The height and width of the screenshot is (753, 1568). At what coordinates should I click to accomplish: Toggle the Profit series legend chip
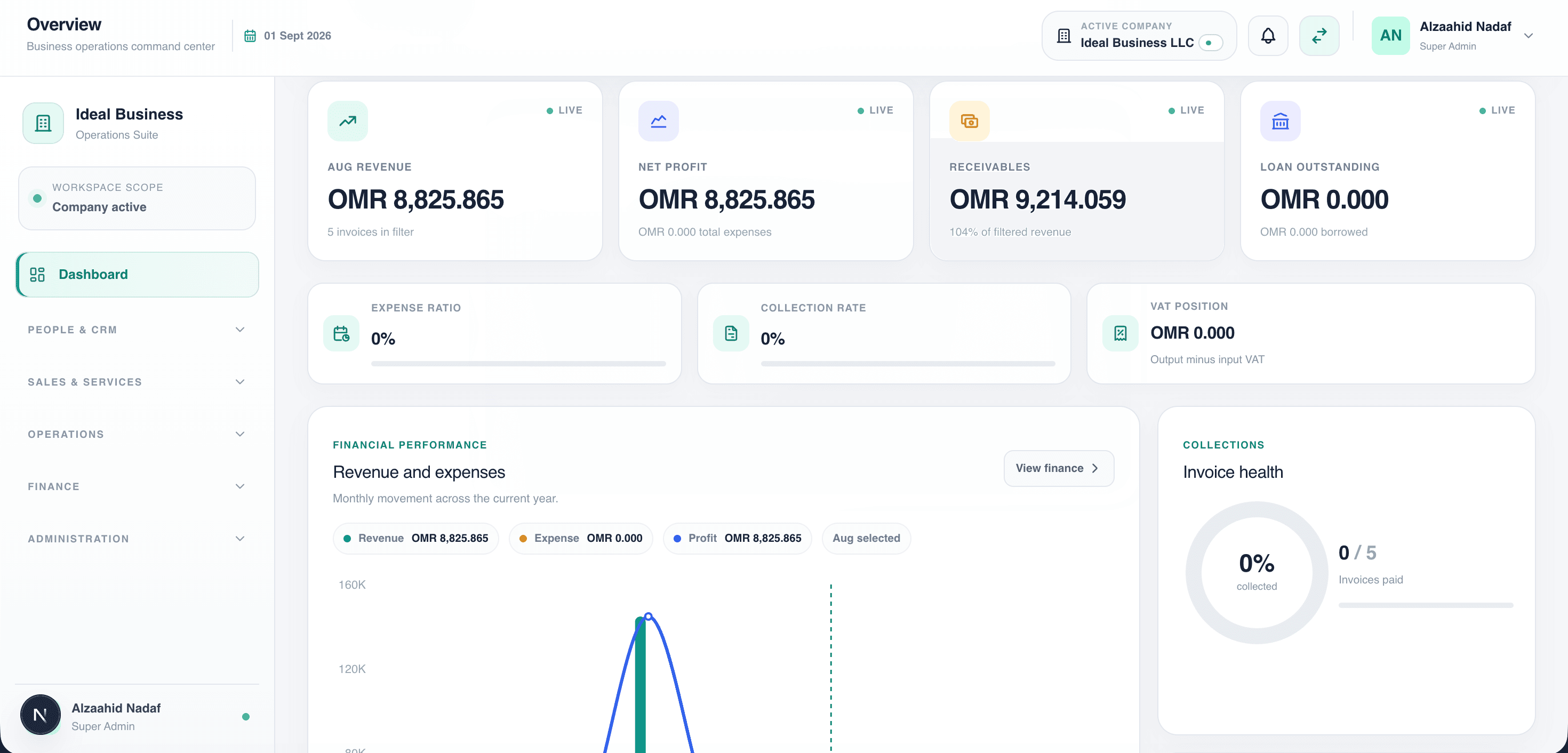(x=737, y=538)
